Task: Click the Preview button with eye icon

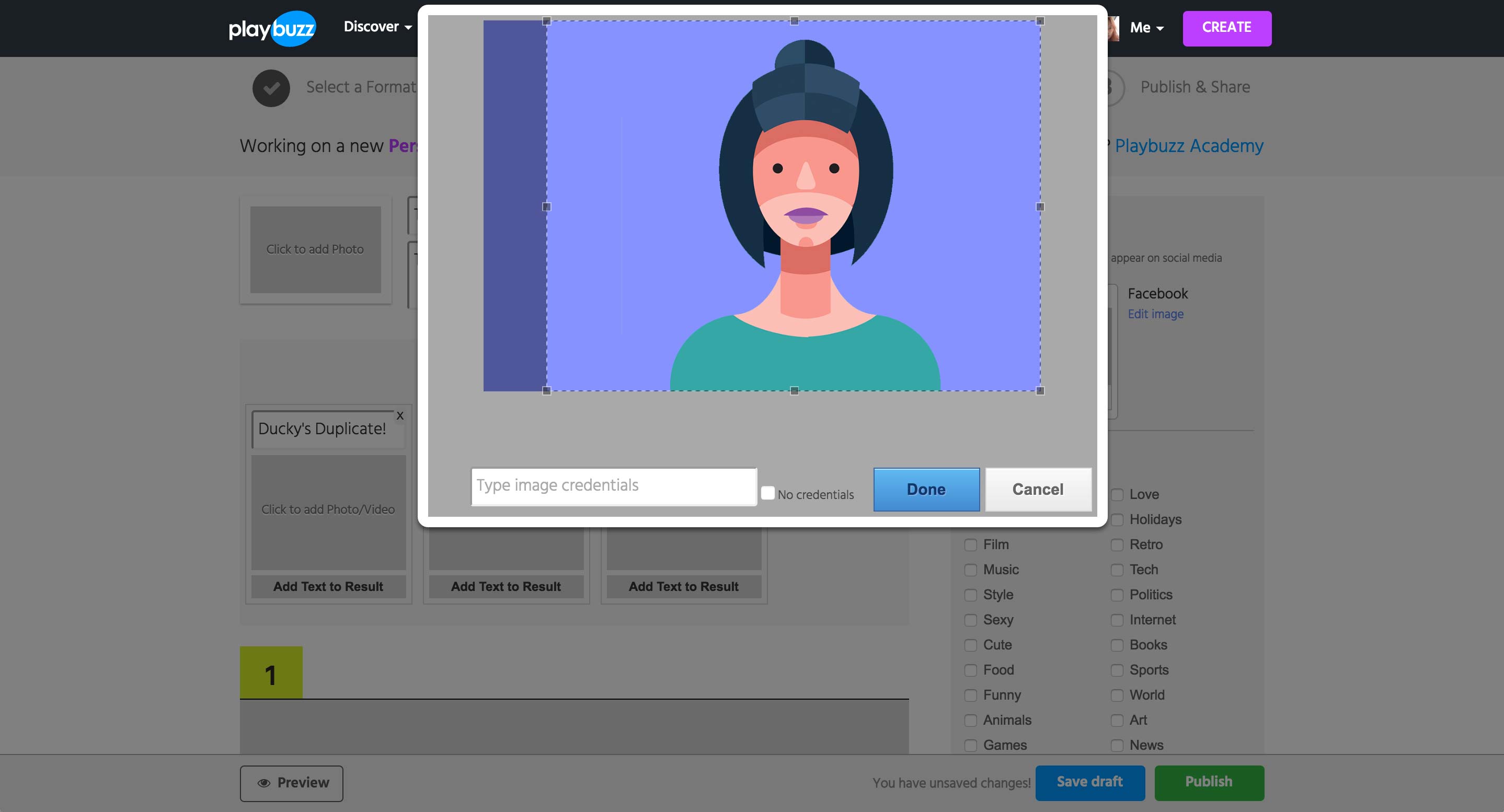Action: point(291,783)
